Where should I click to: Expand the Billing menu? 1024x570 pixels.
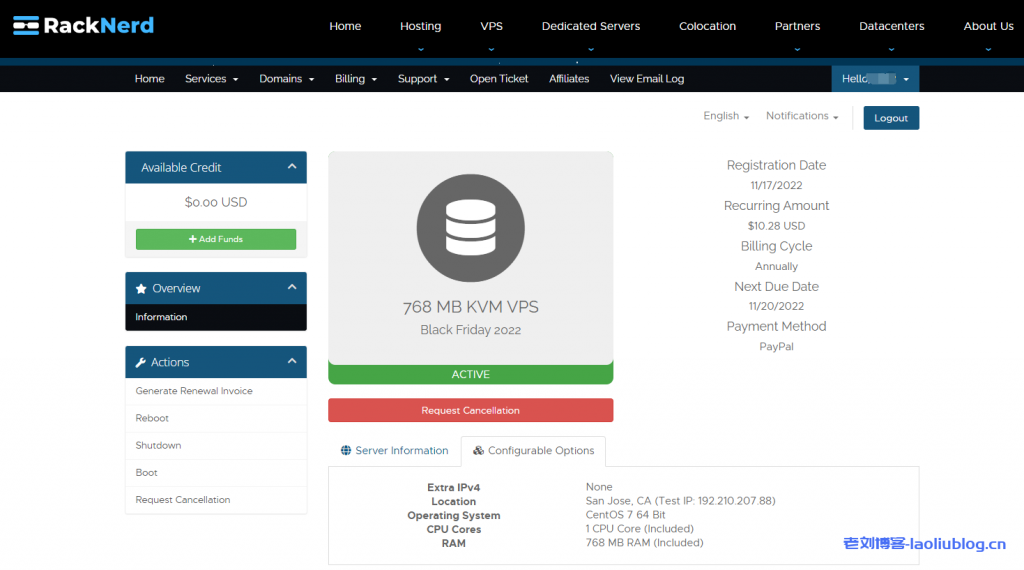[x=355, y=79]
